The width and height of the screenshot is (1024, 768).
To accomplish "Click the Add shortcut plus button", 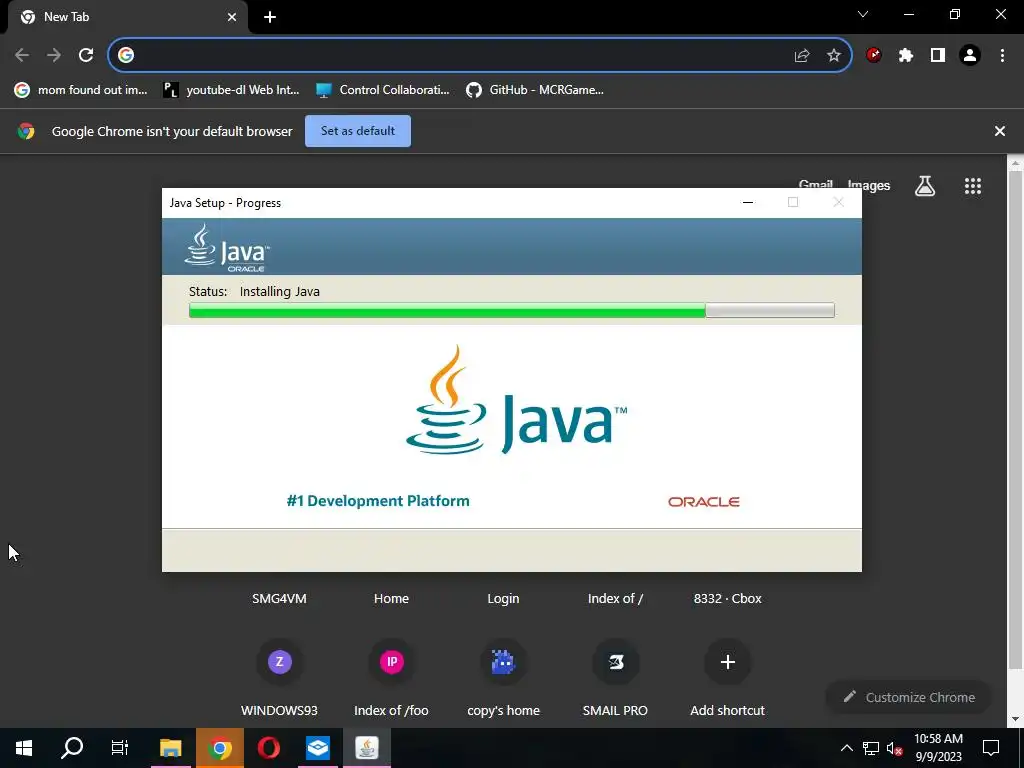I will click(x=728, y=662).
